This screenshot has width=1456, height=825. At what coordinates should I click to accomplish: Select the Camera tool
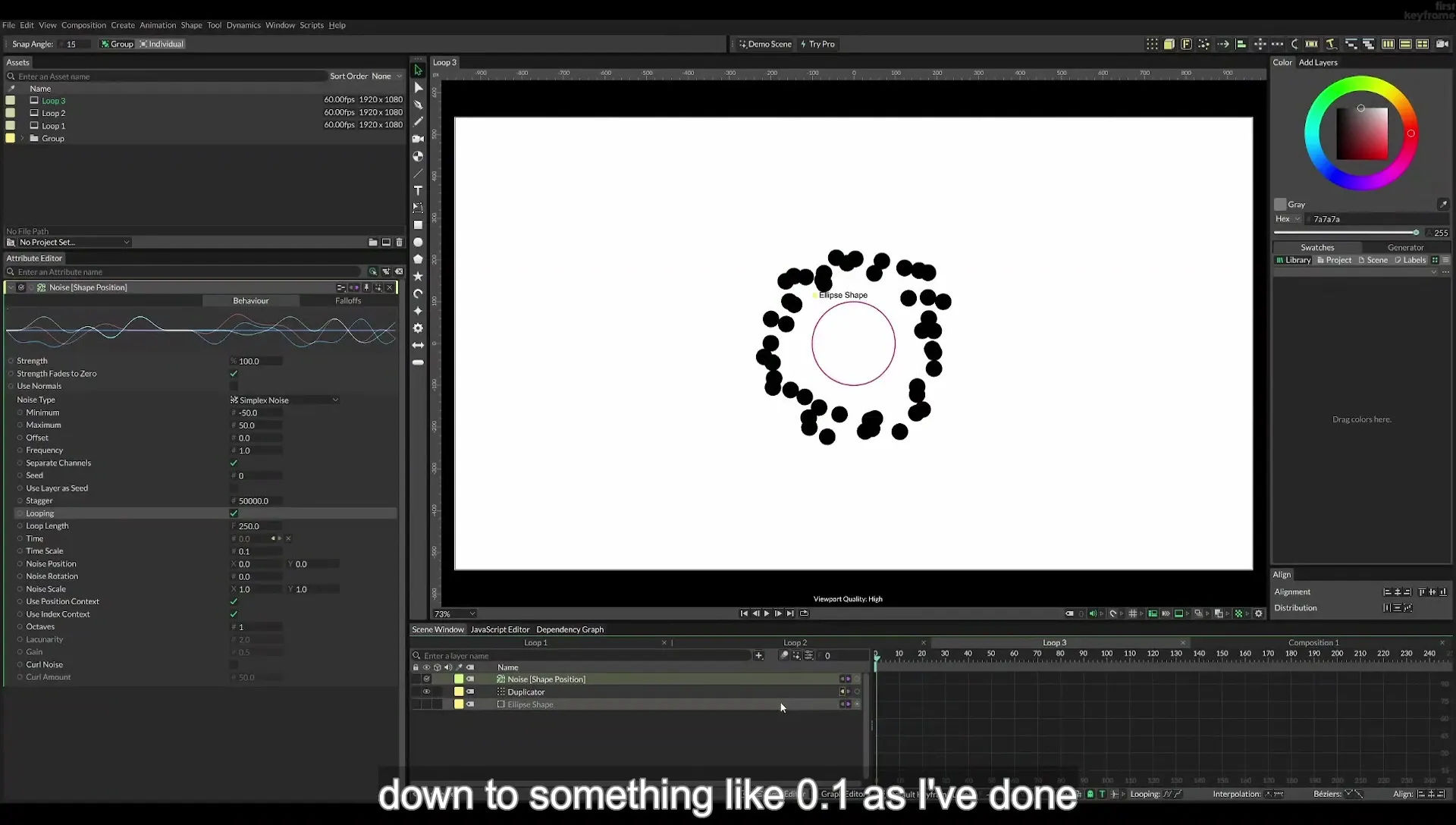click(x=418, y=139)
